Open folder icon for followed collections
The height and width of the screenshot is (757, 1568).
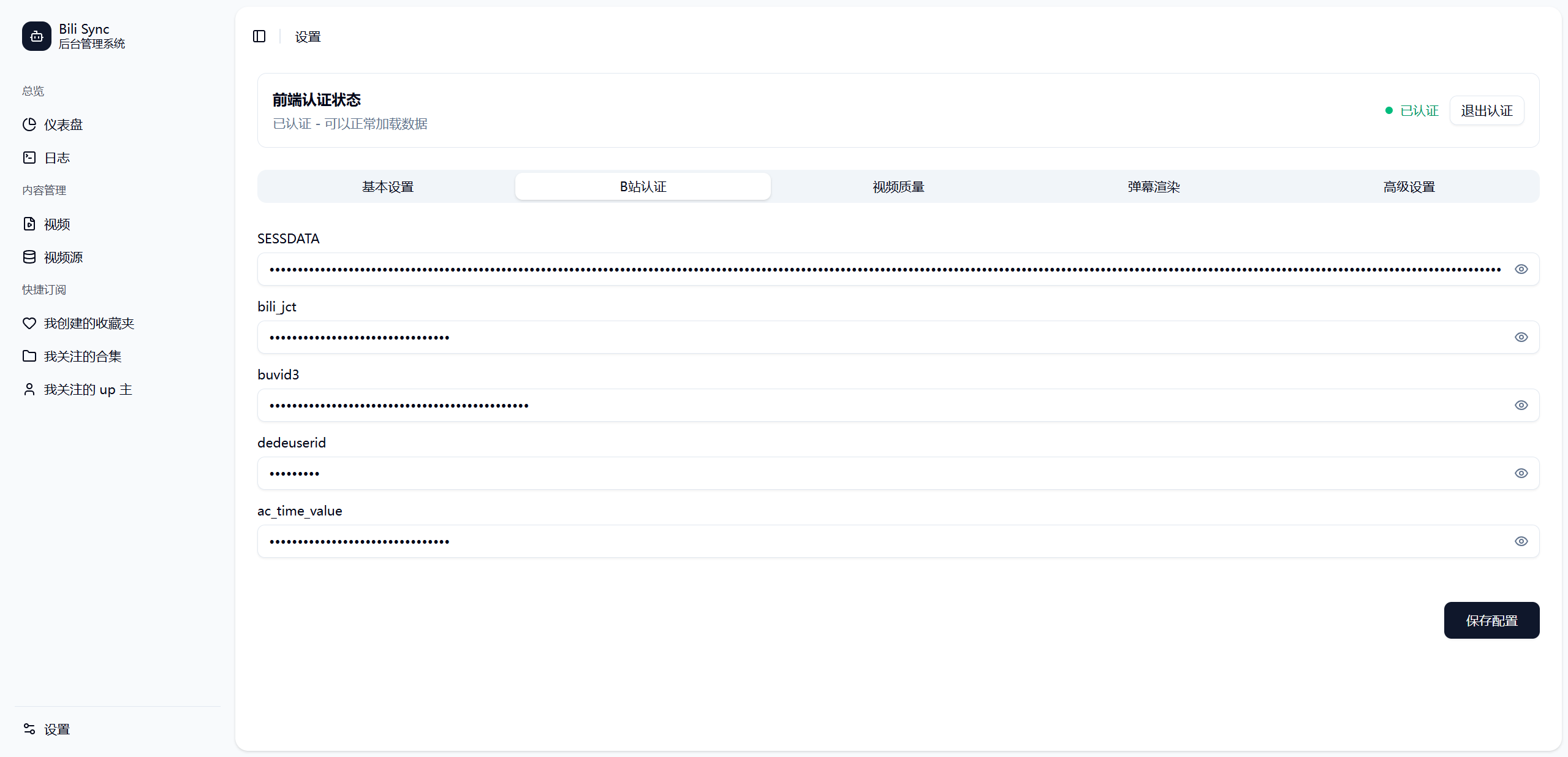[29, 356]
